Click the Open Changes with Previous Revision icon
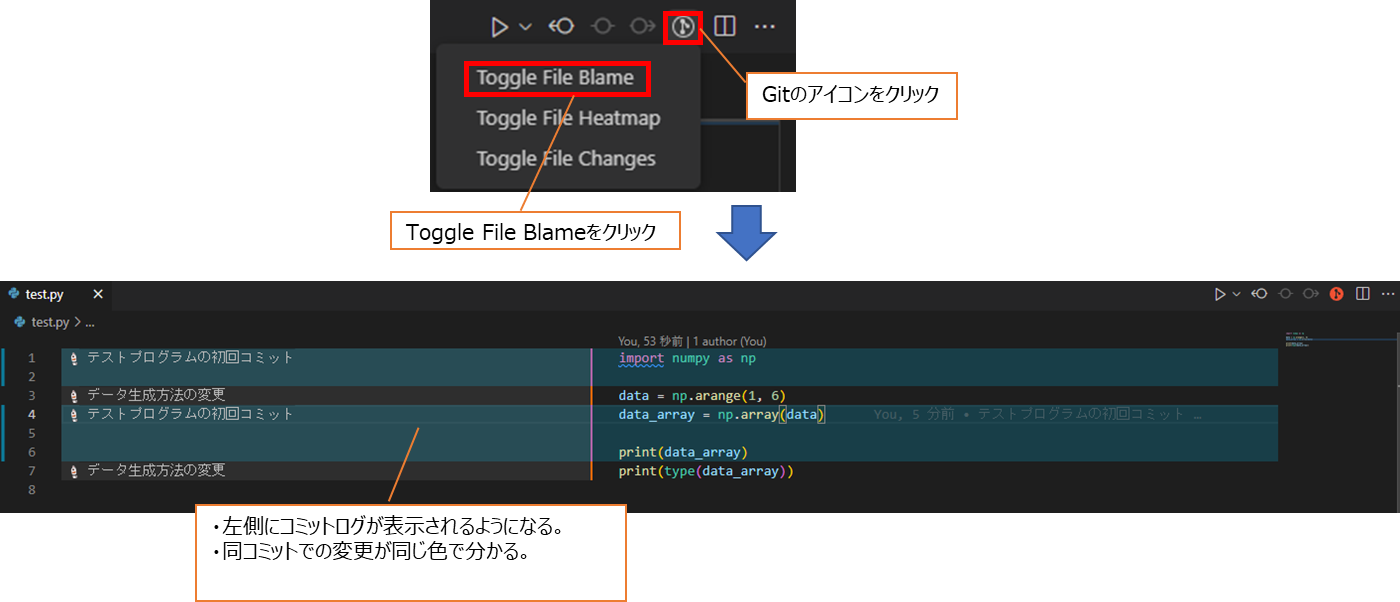This screenshot has width=1400, height=602. 561,27
